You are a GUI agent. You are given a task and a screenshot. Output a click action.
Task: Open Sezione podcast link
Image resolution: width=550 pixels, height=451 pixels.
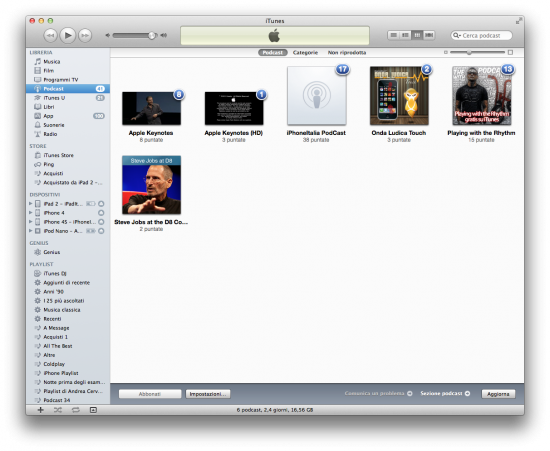coord(445,393)
